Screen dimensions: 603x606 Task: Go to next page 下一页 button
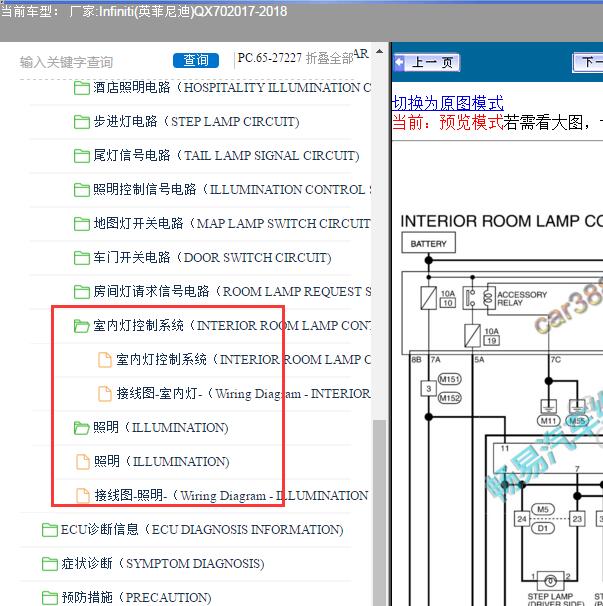[x=588, y=62]
